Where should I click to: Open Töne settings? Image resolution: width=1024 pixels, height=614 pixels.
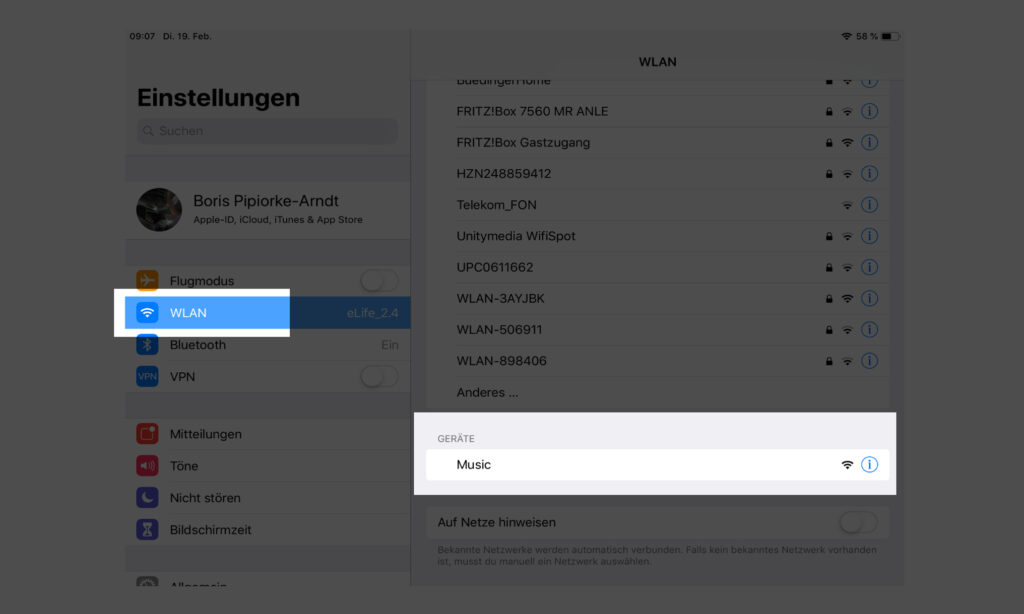point(268,466)
